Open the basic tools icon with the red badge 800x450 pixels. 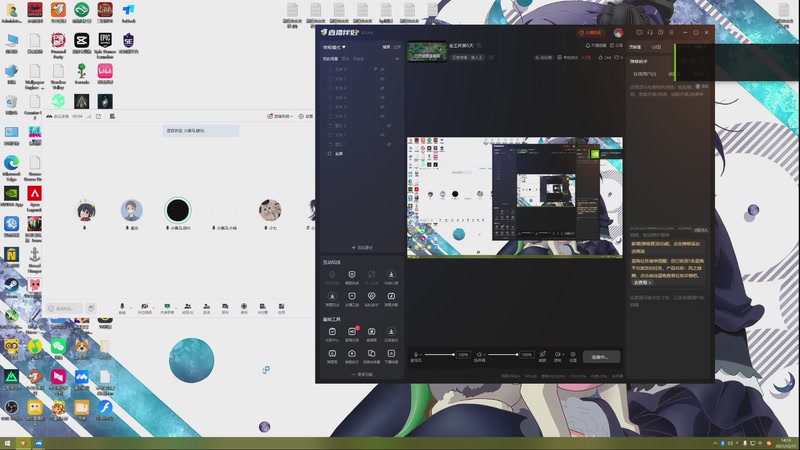pos(352,332)
